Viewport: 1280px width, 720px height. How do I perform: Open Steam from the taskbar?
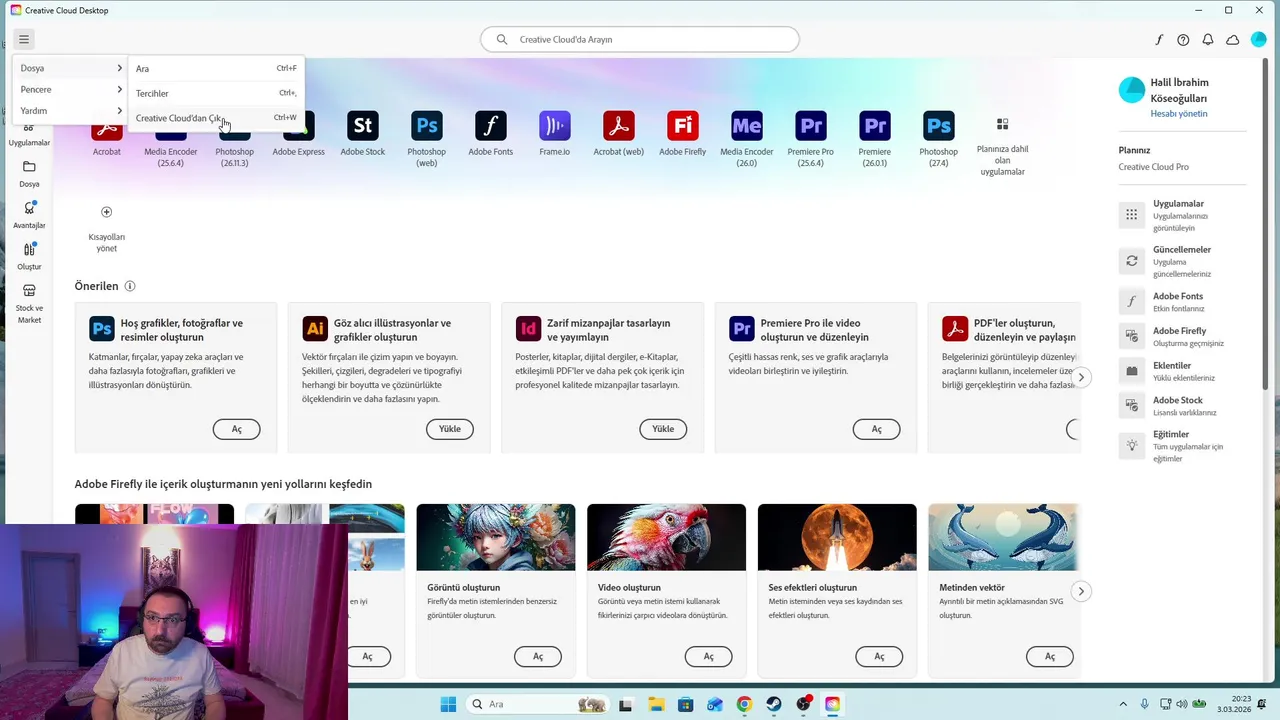tap(774, 704)
